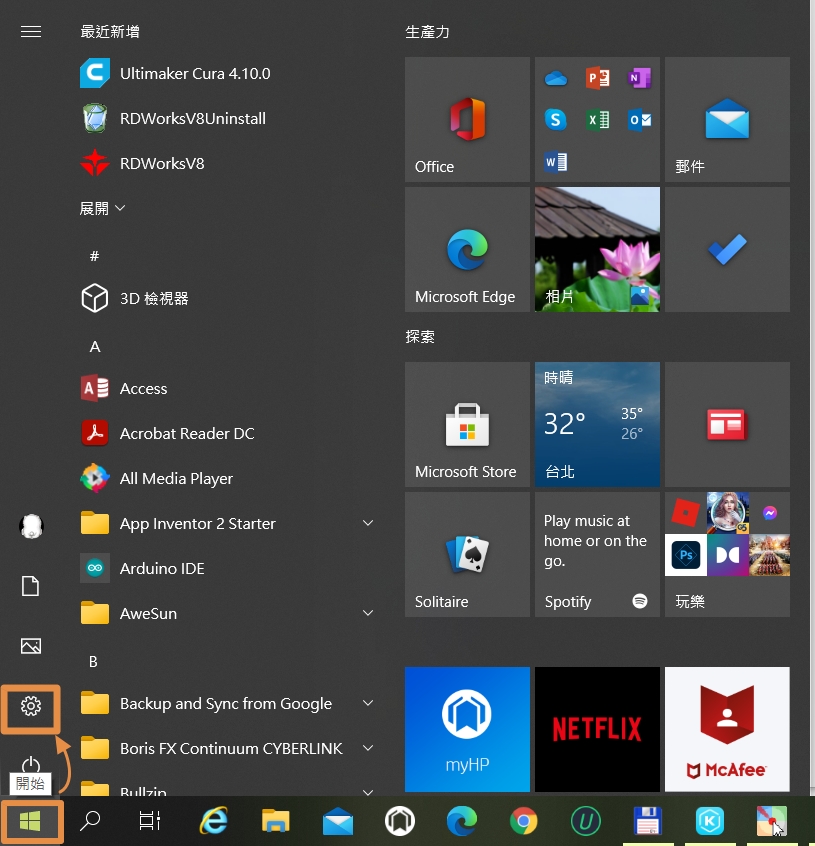This screenshot has height=846, width=815.
Task: Click the Power button in Start sidebar
Action: coord(31,765)
